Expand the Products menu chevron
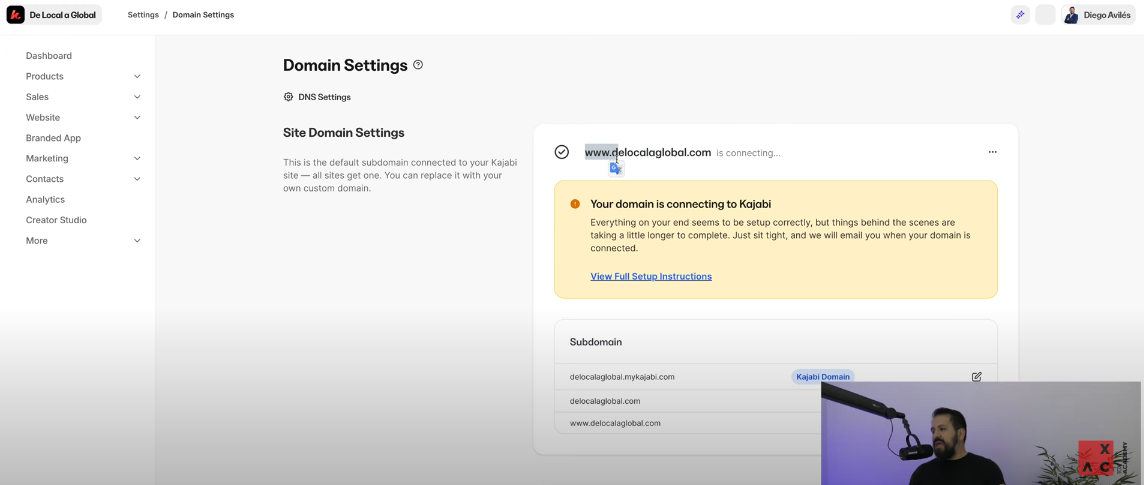Image resolution: width=1144 pixels, height=485 pixels. [x=137, y=77]
